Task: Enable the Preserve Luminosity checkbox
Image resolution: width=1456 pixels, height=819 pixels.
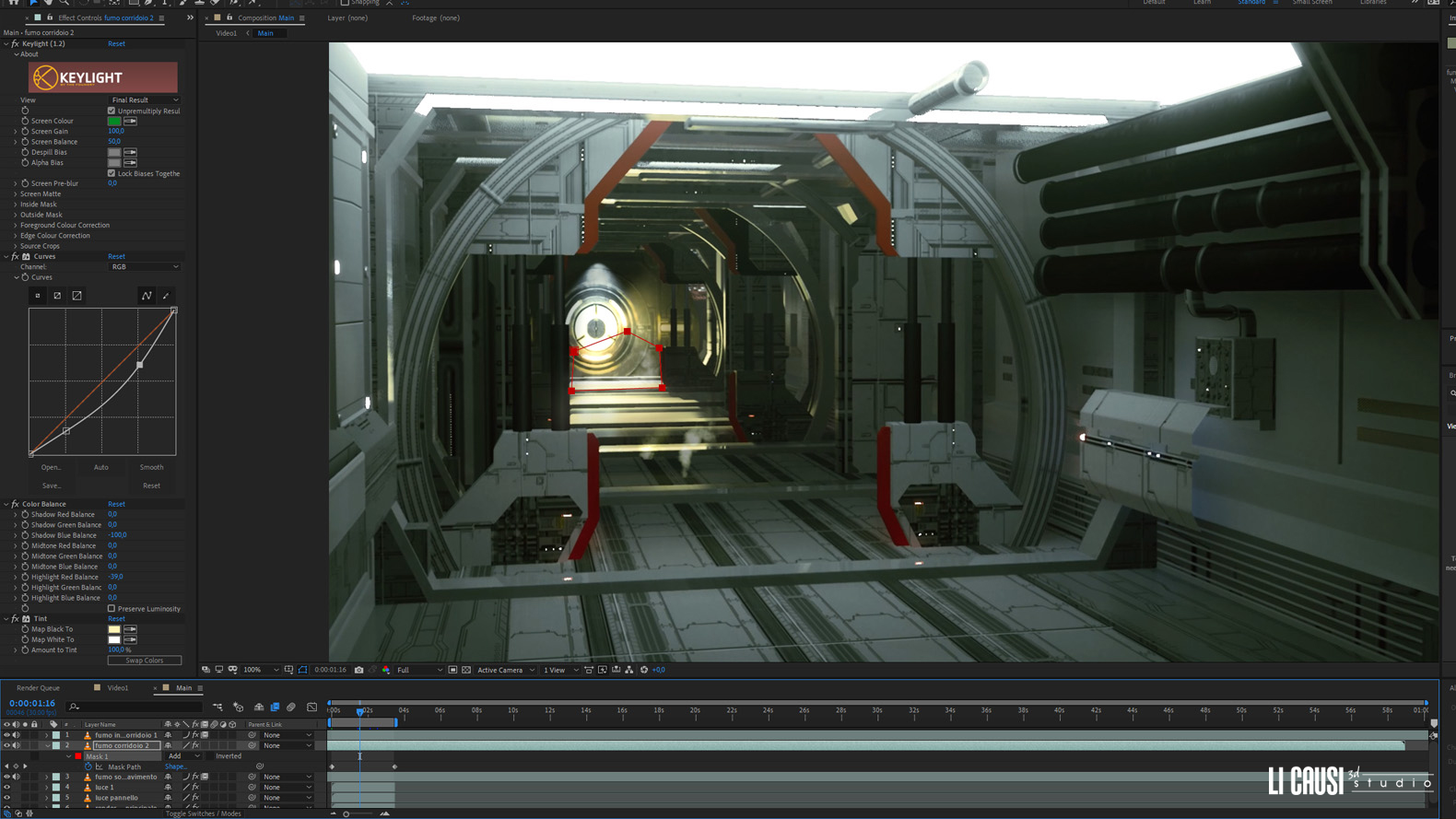Action: click(112, 608)
